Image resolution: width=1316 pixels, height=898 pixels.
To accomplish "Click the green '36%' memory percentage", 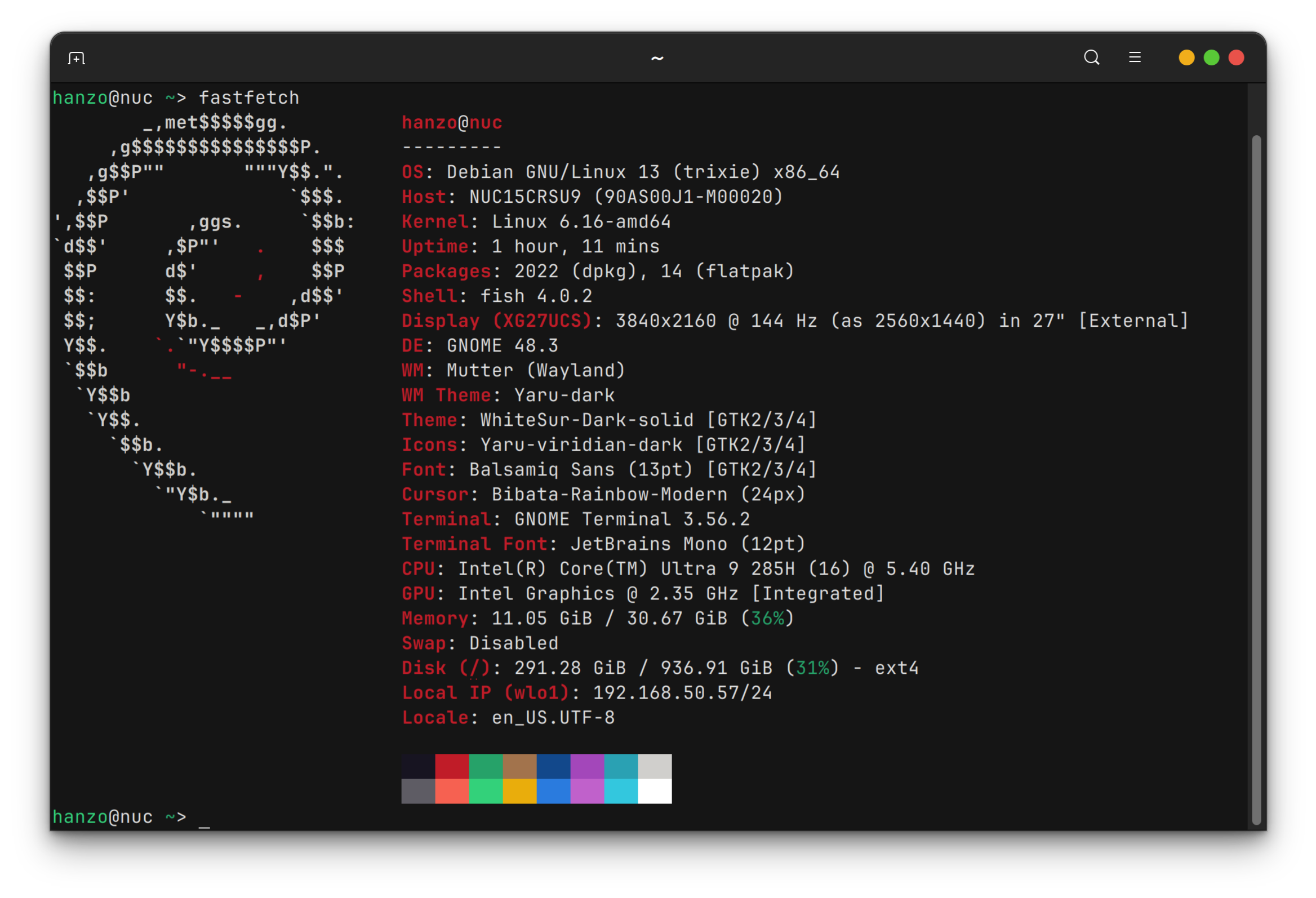I will [767, 619].
